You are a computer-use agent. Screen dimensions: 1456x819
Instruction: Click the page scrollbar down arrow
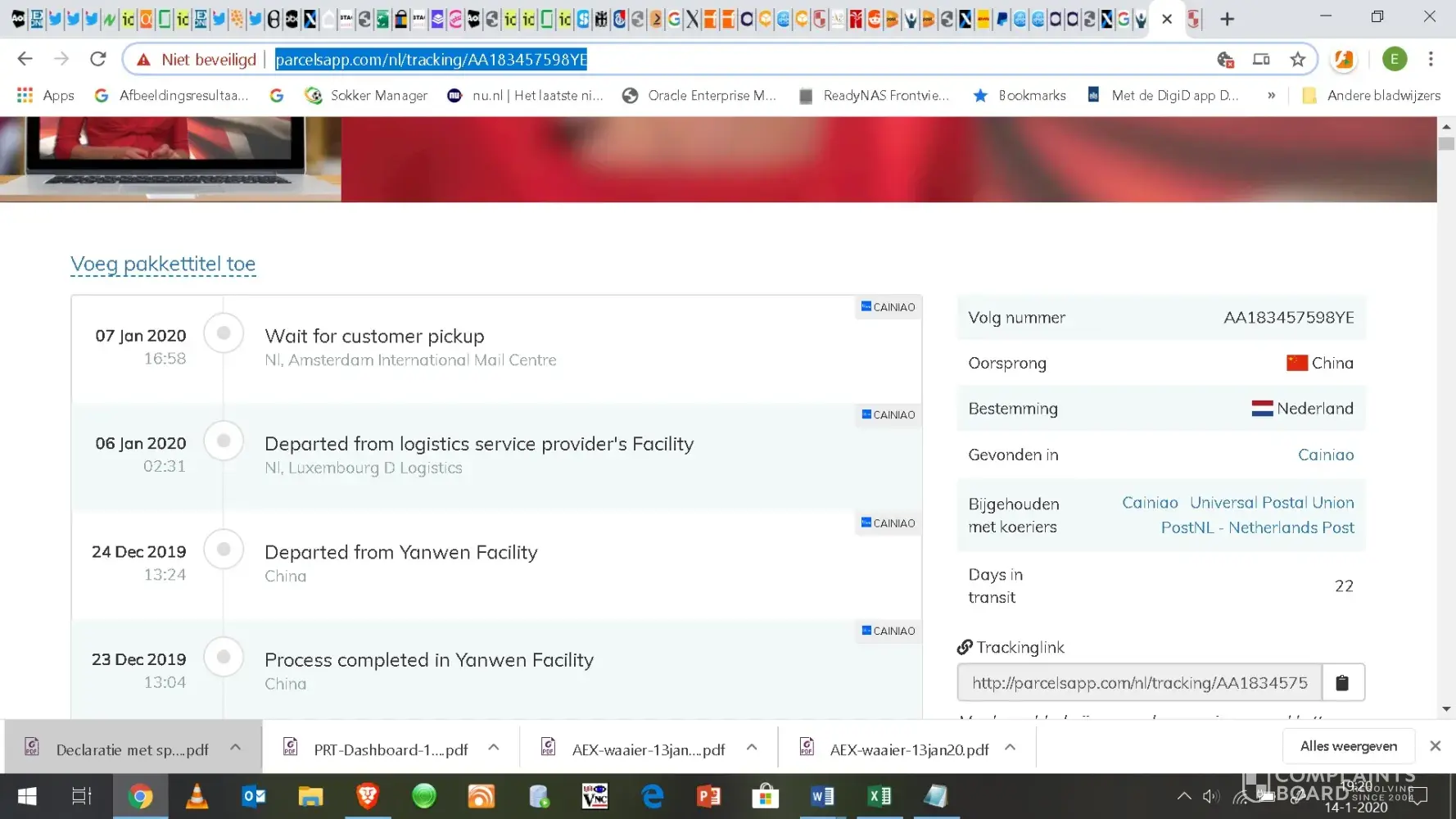(x=1446, y=709)
